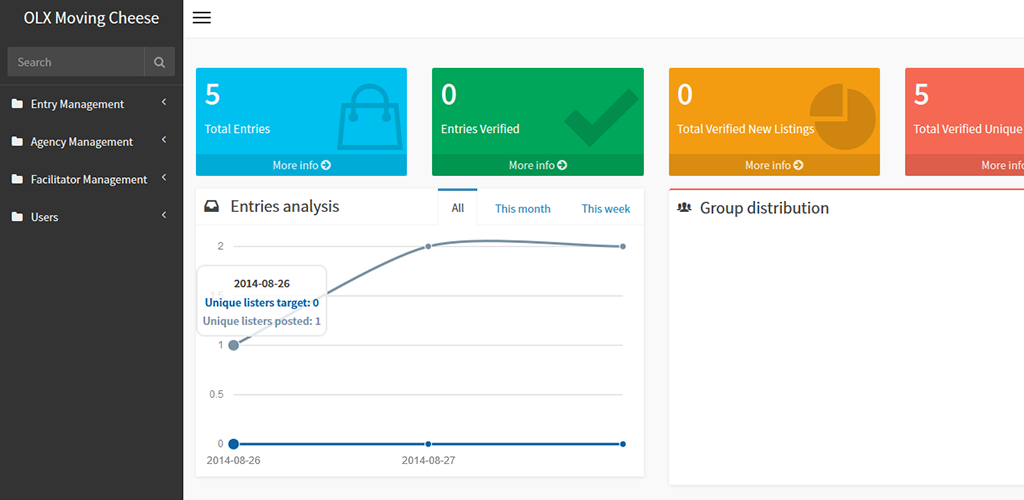Type in the sidebar Search field
Image resolution: width=1024 pixels, height=500 pixels.
coord(76,62)
